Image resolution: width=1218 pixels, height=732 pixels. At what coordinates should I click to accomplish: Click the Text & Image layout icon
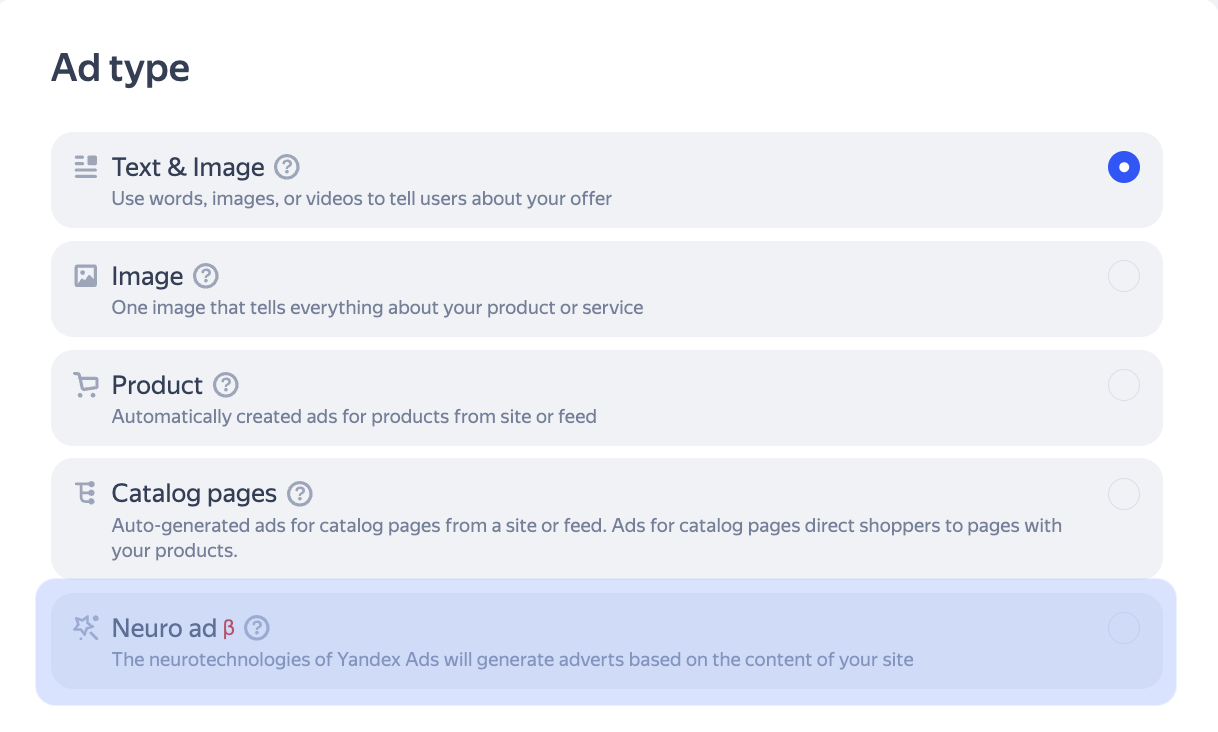[86, 167]
